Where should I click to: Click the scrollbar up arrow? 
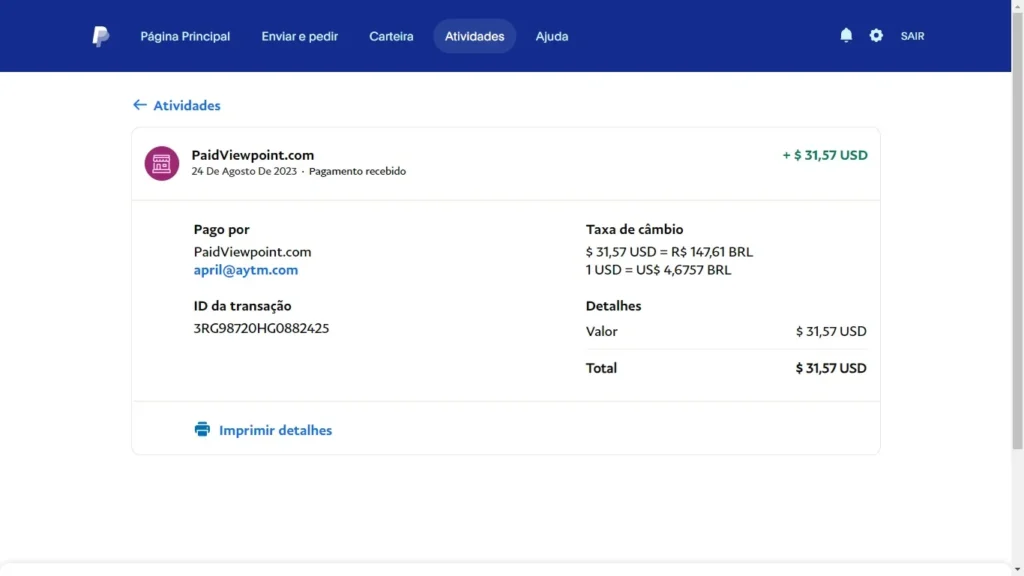[x=1017, y=5]
